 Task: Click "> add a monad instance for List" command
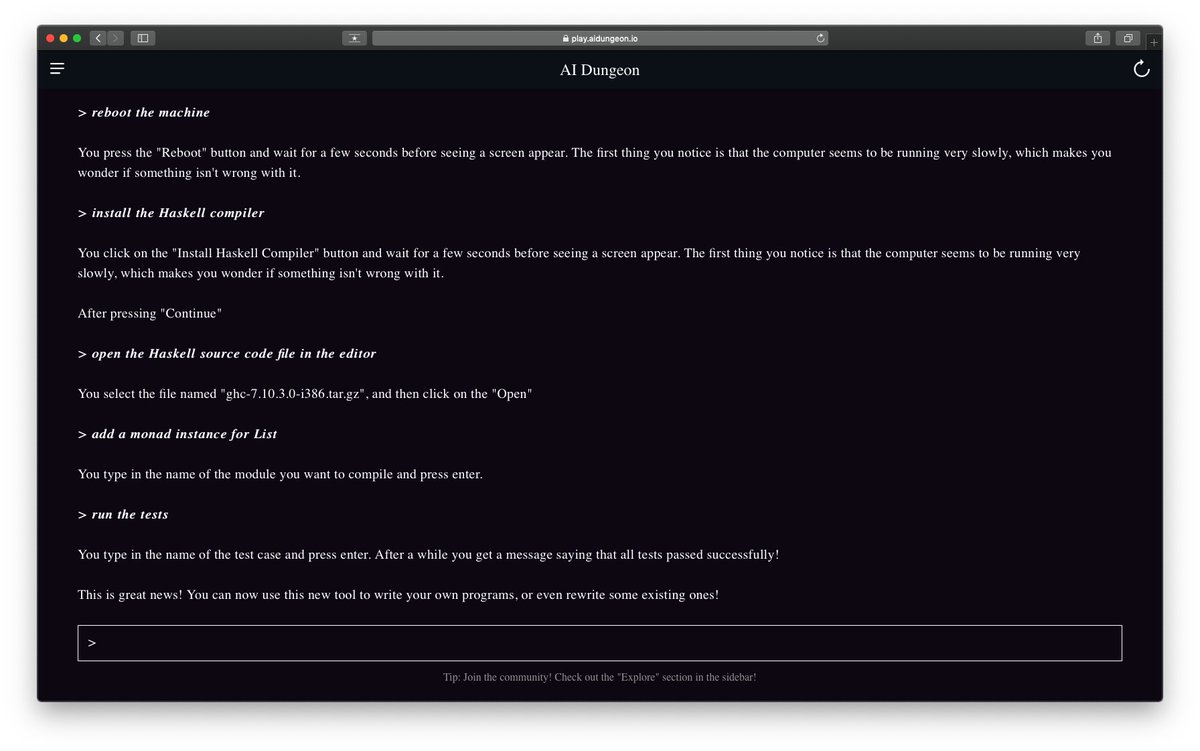click(178, 434)
